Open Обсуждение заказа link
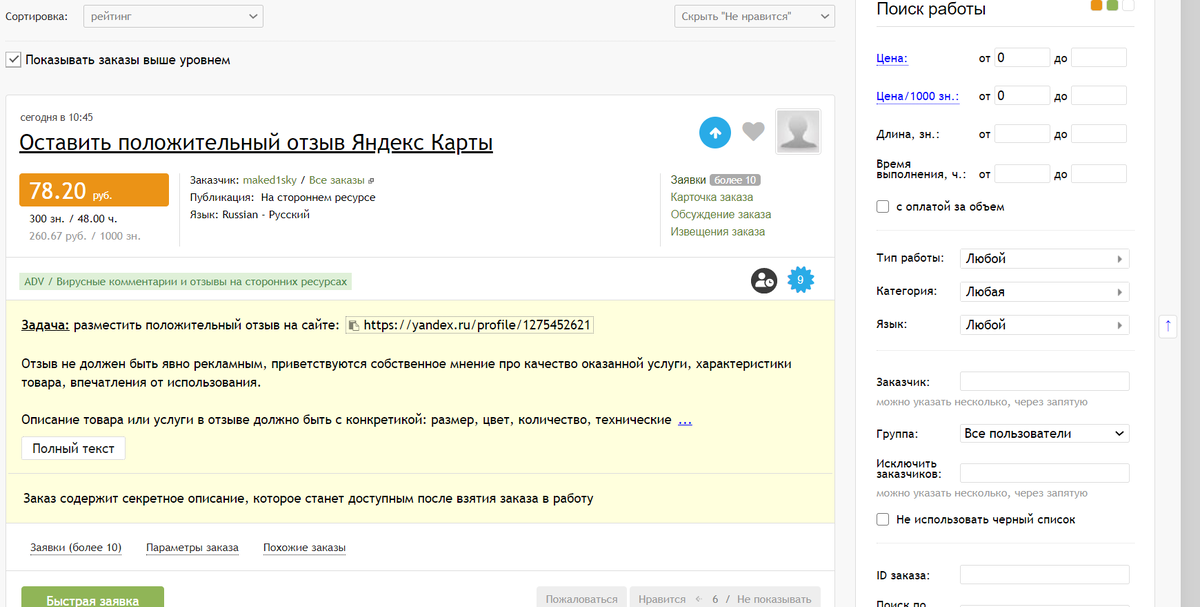 721,215
